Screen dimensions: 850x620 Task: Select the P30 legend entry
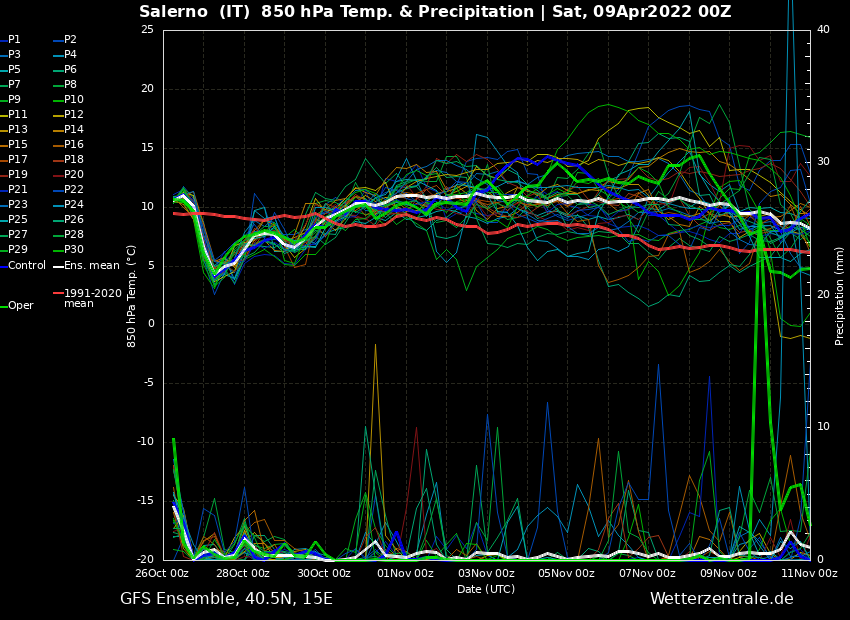(x=74, y=250)
